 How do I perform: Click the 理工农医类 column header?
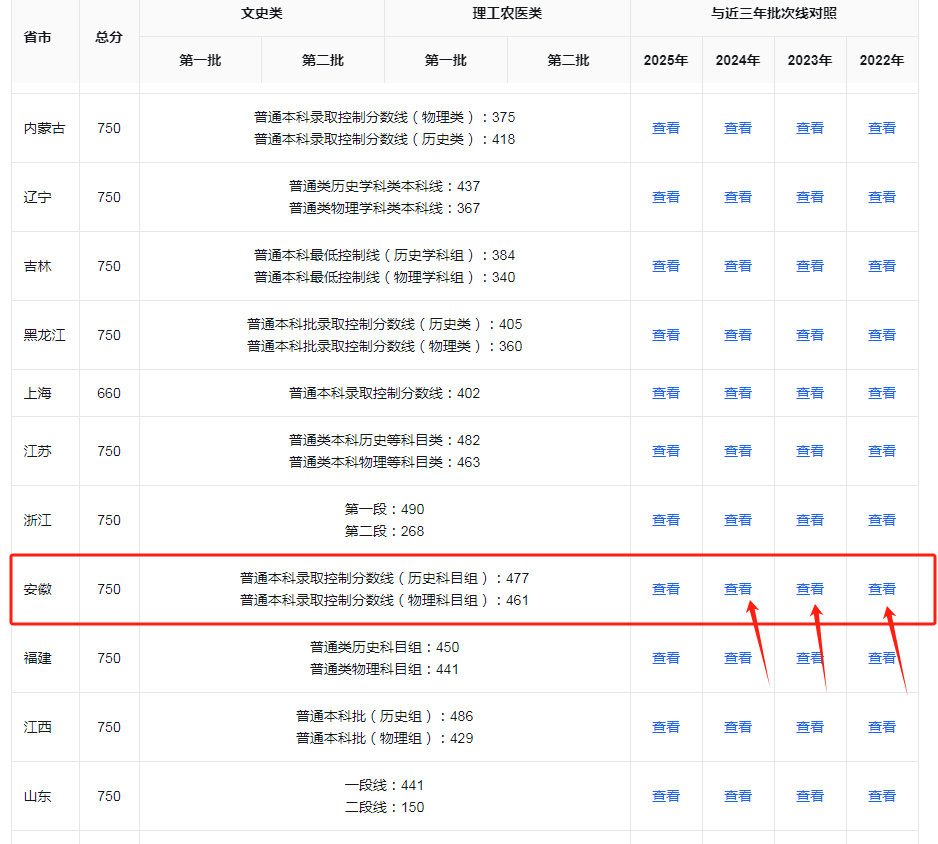507,13
